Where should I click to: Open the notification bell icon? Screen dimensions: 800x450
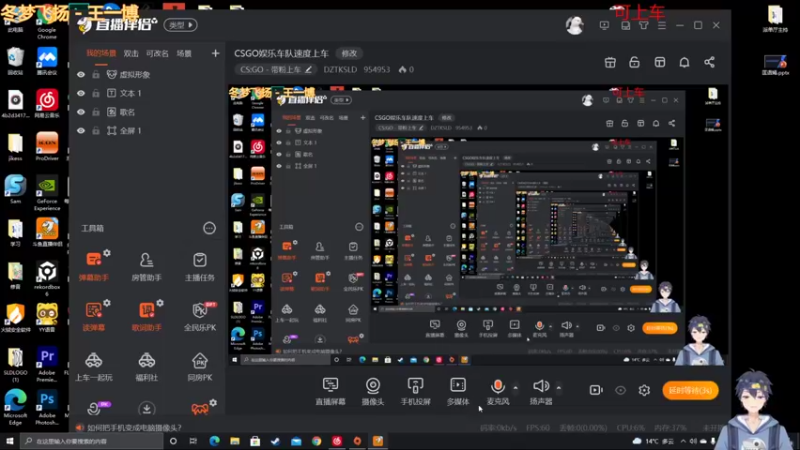click(x=684, y=62)
